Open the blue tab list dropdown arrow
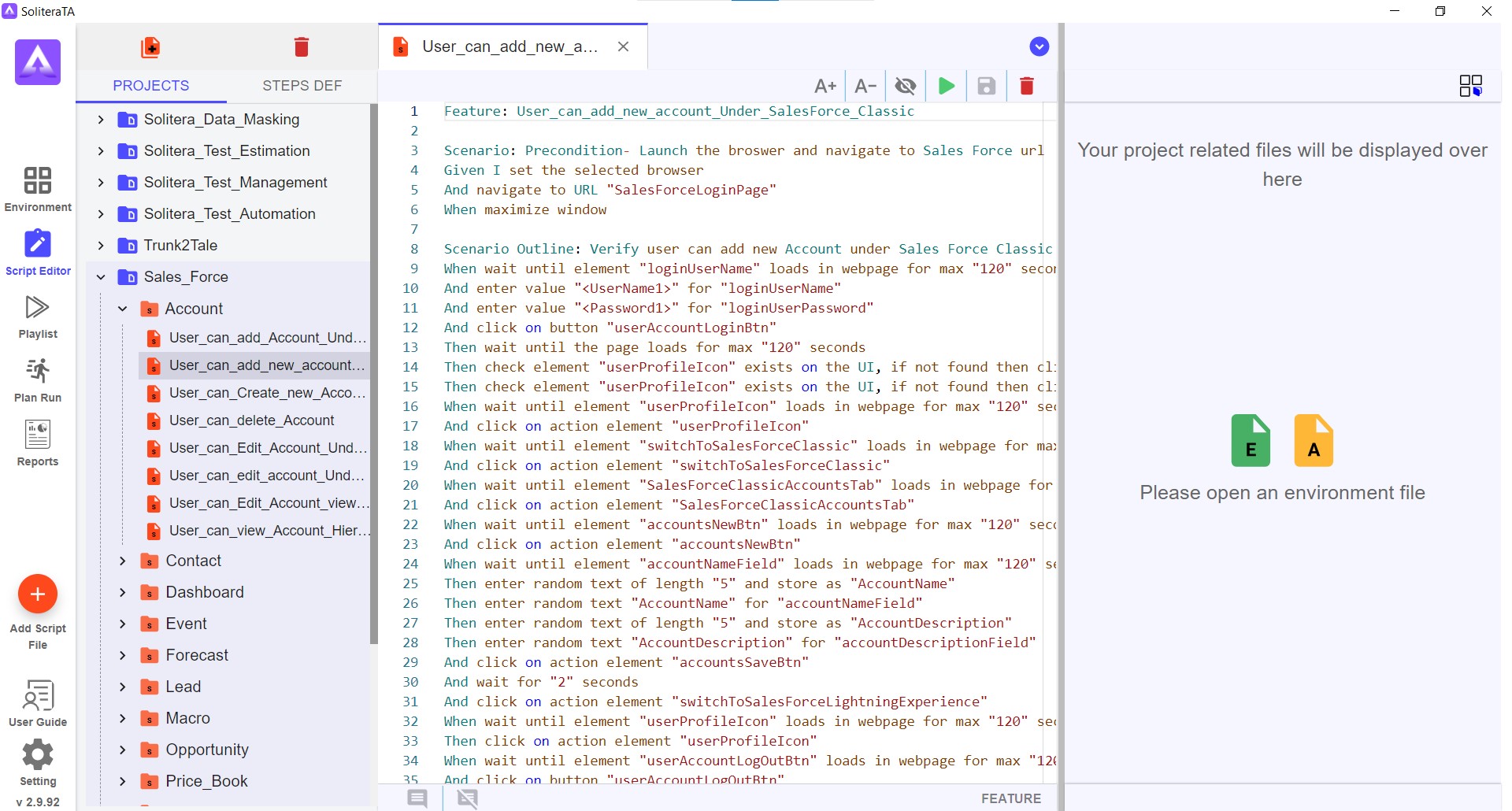1512x811 pixels. (x=1039, y=46)
